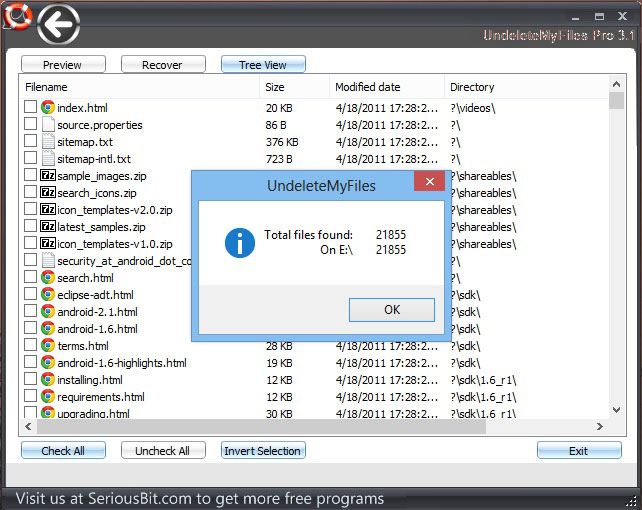Click the horizontal scrollbar left arrow
The width and height of the screenshot is (642, 510).
28,427
